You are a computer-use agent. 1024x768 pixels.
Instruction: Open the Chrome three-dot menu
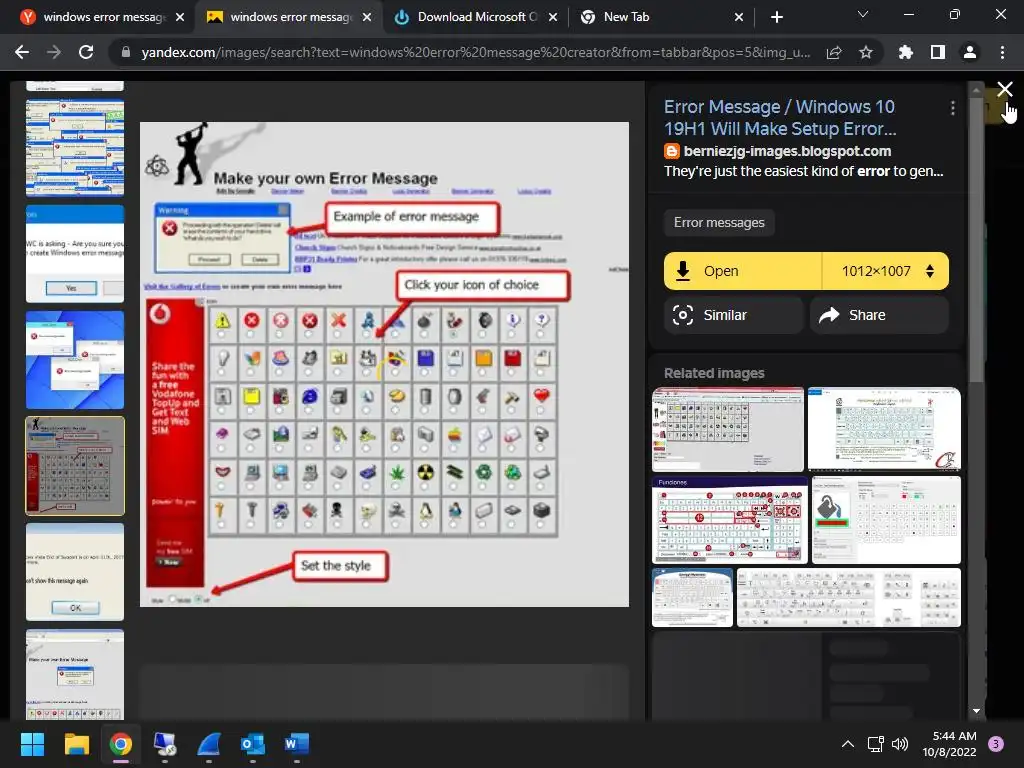pyautogui.click(x=1002, y=52)
